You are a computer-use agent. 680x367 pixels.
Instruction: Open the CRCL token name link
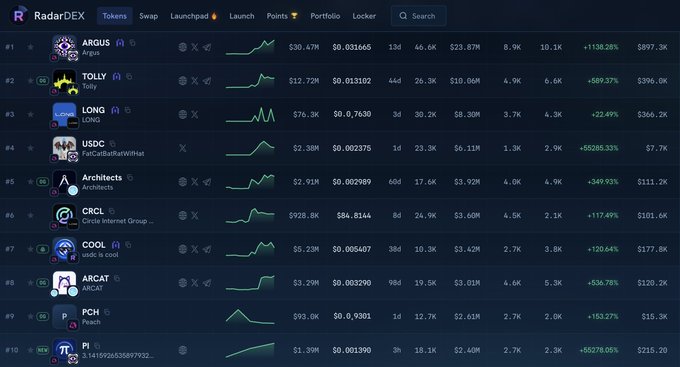[x=93, y=211]
